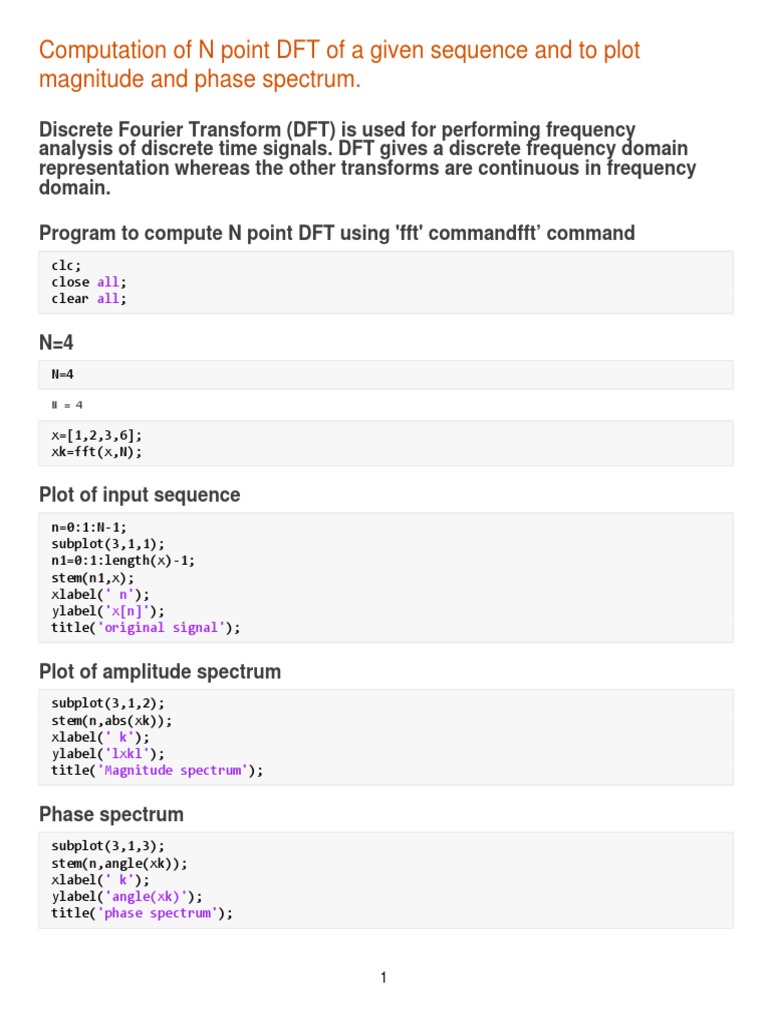Click the 'stem(n,abs(xk));' code line
Screen dimensions: 768x1024
(x=112, y=720)
